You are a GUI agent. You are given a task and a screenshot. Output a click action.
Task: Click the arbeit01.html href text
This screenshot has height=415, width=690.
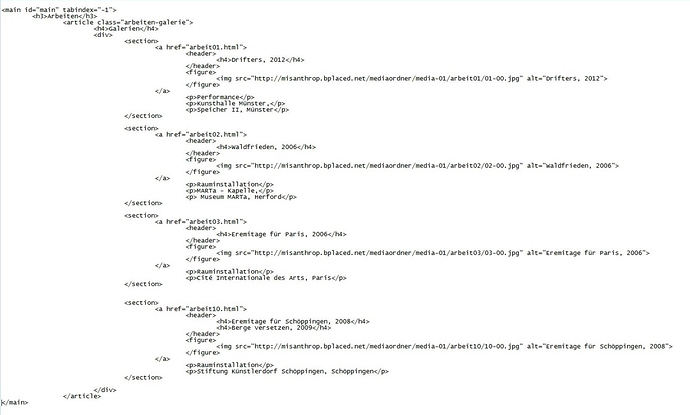(216, 47)
